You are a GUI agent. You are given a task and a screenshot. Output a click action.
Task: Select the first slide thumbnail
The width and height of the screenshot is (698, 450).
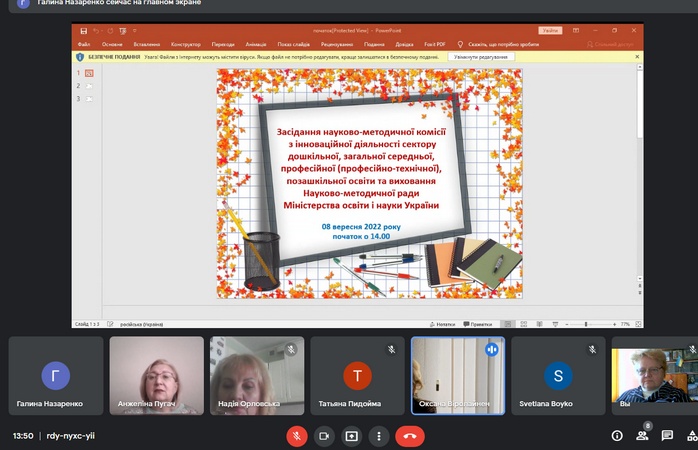(x=89, y=73)
